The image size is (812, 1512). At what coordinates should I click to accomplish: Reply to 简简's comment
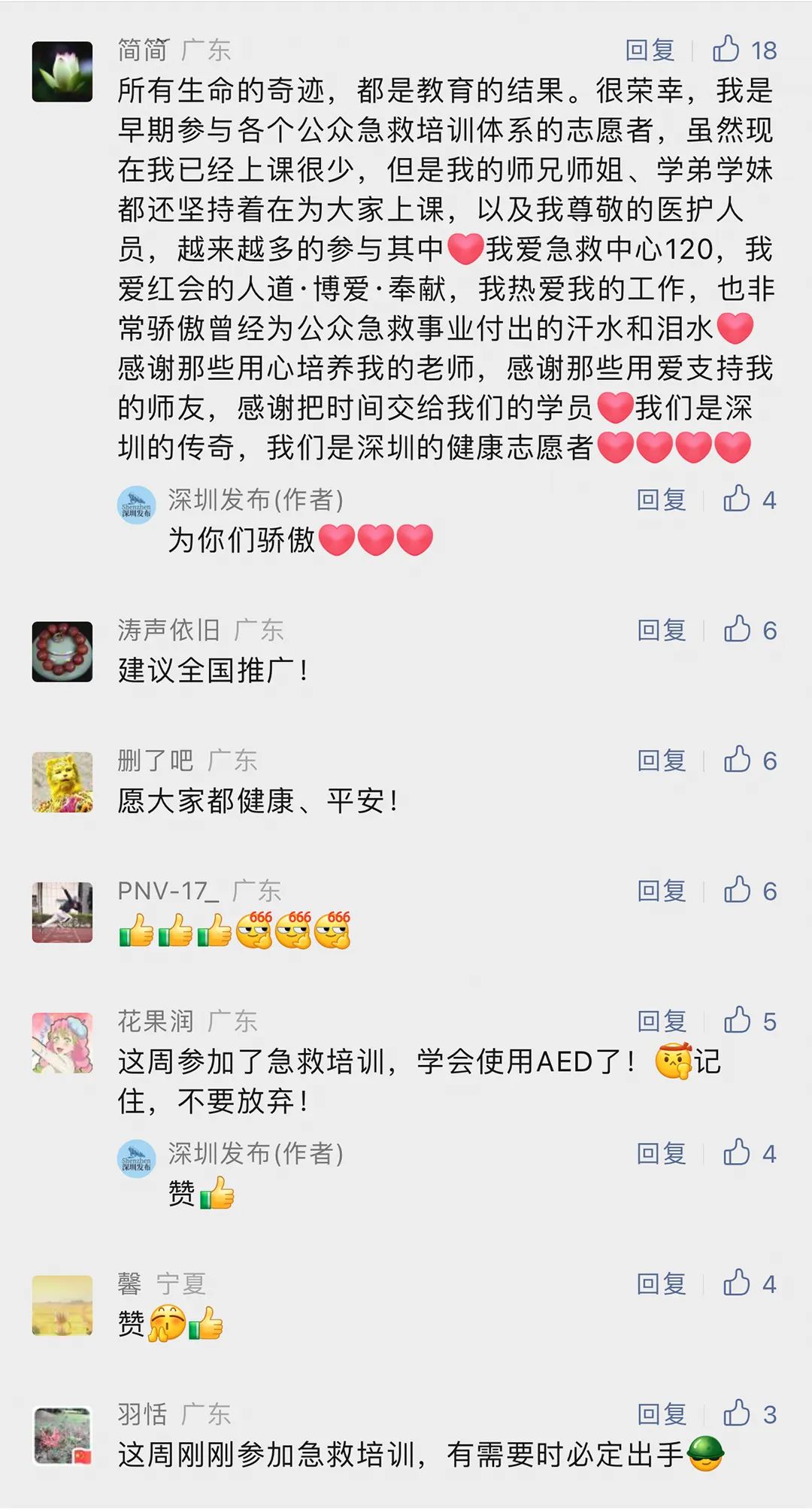point(650,50)
